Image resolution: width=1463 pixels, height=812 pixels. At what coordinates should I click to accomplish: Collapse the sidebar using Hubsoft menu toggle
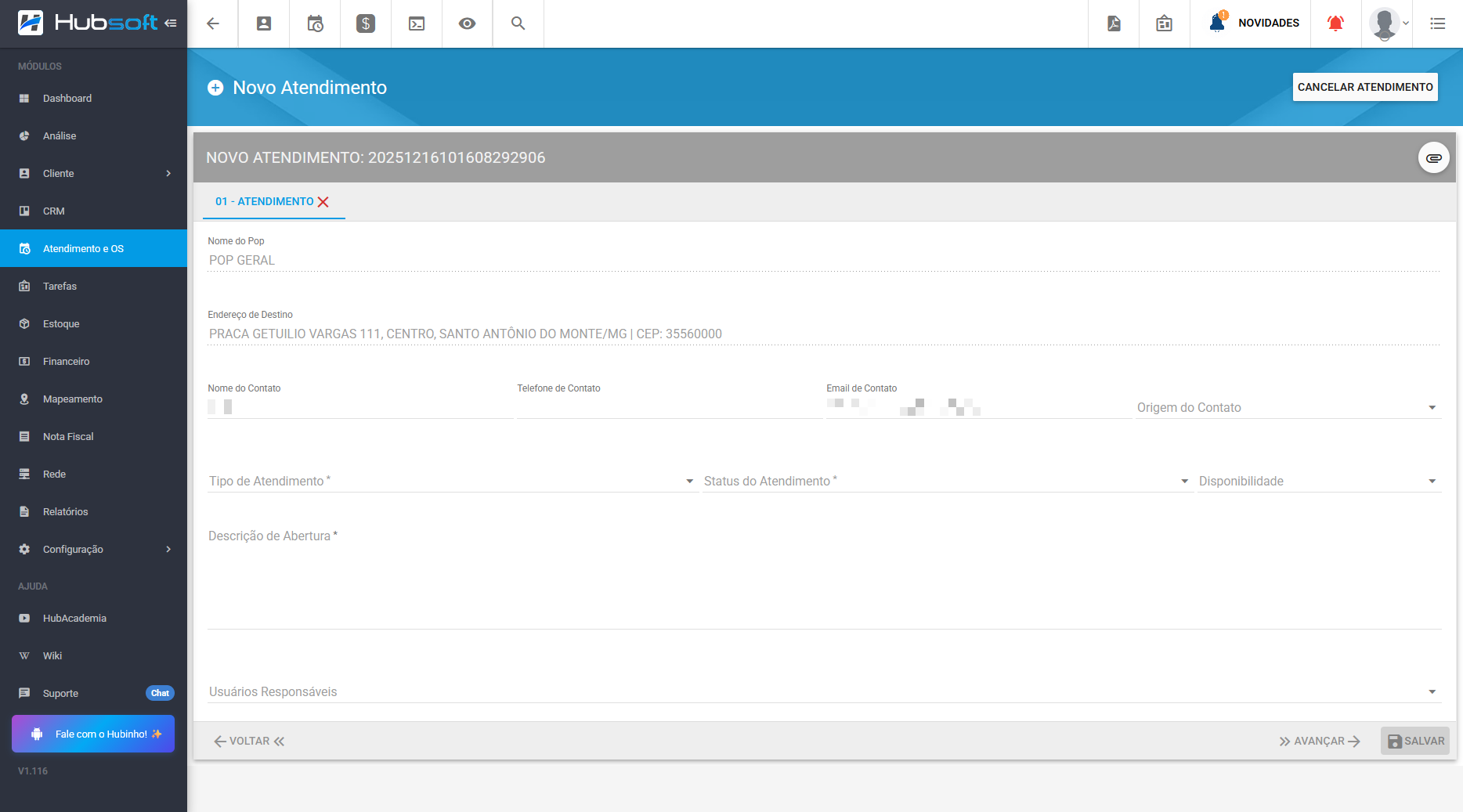click(x=171, y=23)
